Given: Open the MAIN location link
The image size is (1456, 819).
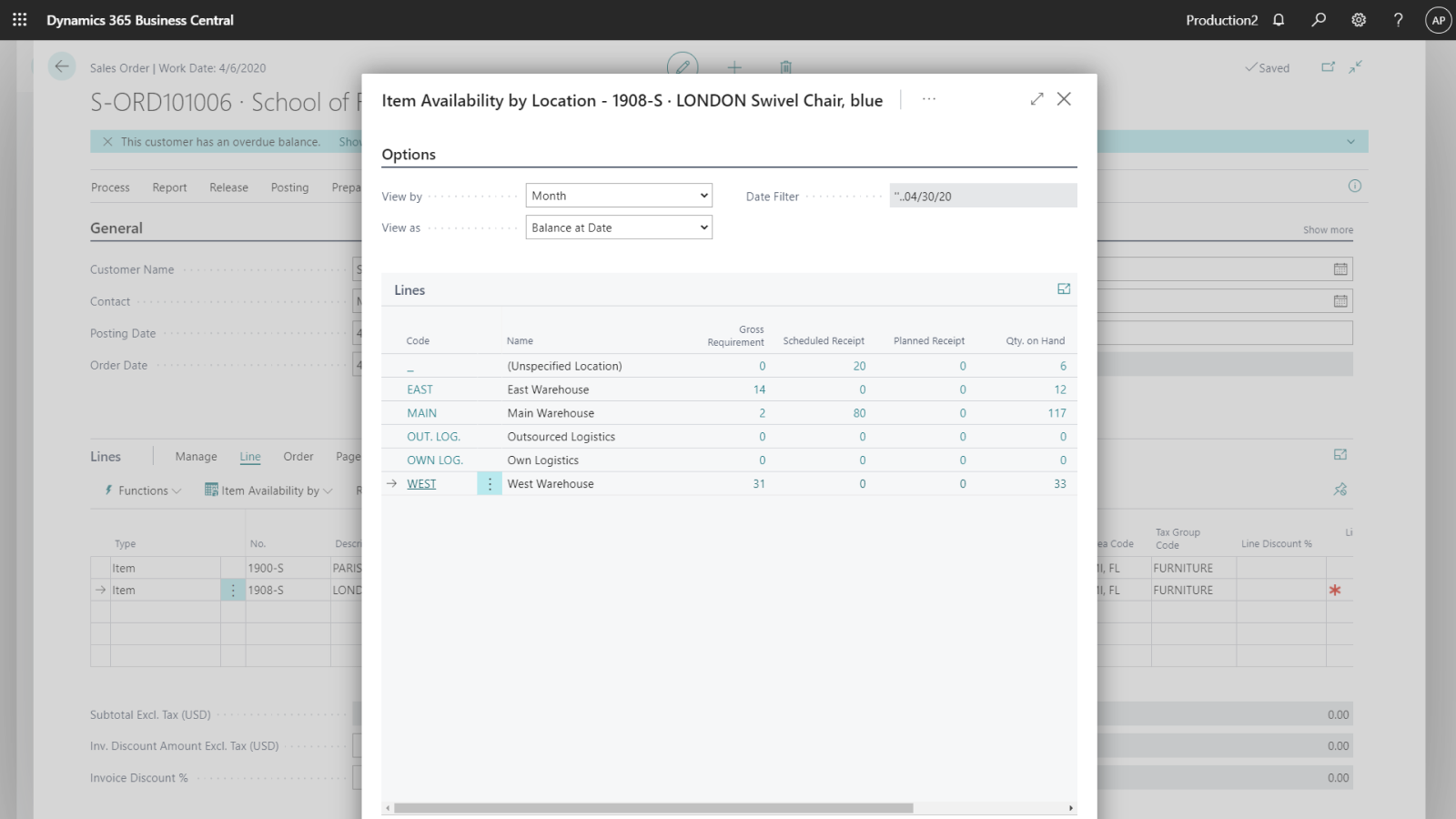Looking at the screenshot, I should click(x=421, y=413).
